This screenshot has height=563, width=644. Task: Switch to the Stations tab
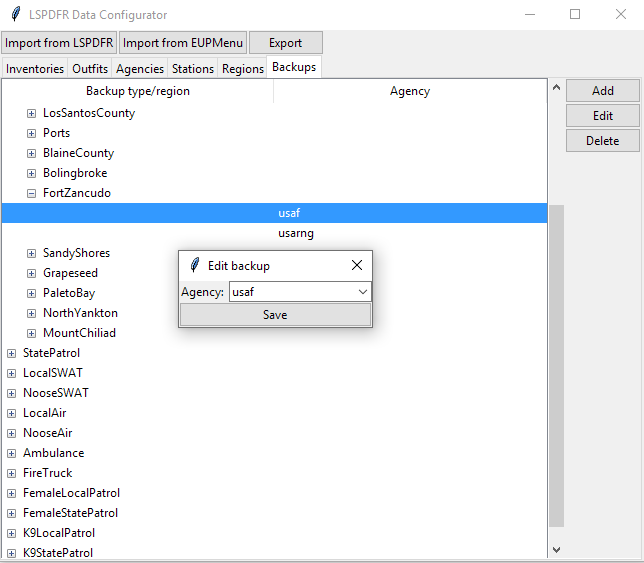(193, 69)
